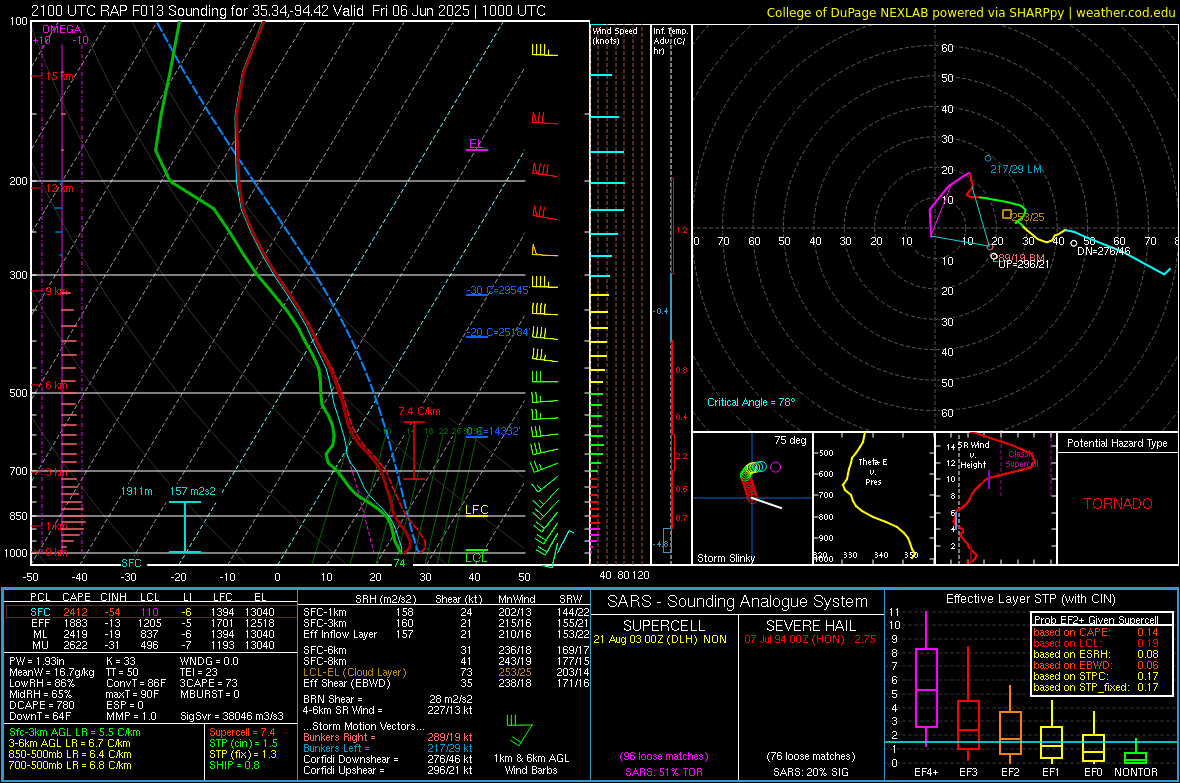Click the -30 C=29545' height label

pos(497,290)
